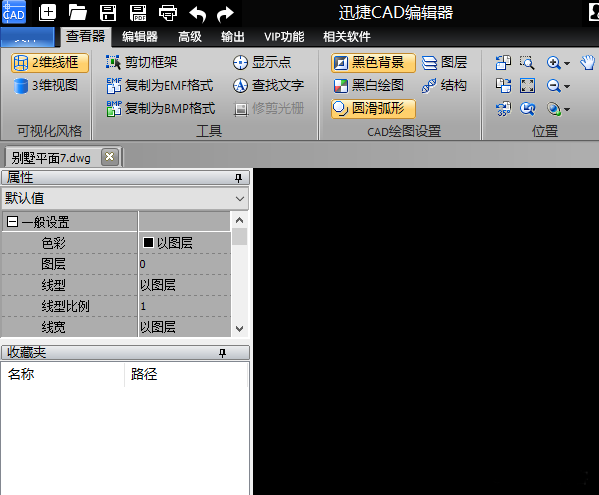
Task: Open the VIP功能 ribbon tab
Action: tap(284, 37)
